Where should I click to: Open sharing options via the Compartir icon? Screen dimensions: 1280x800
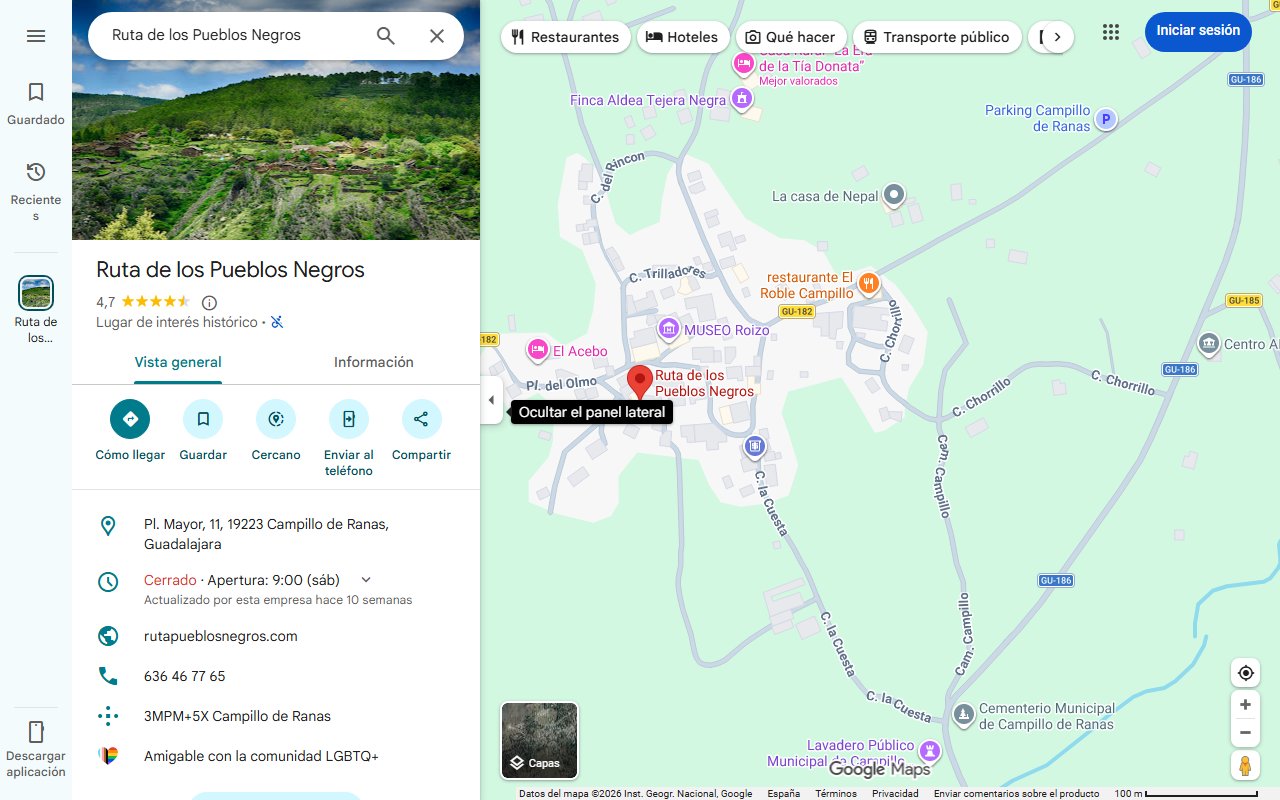tap(421, 419)
